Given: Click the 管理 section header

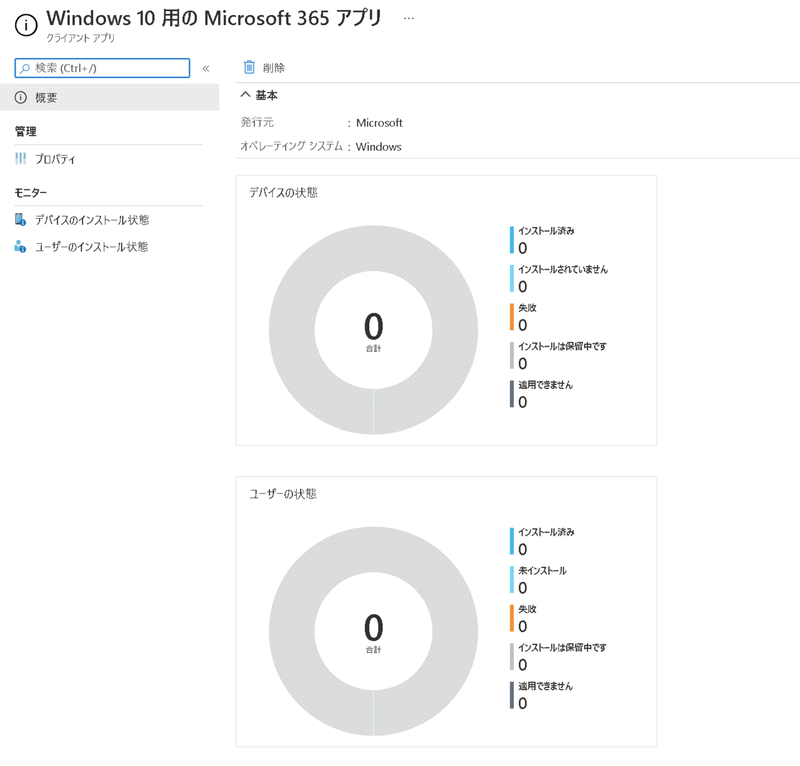Looking at the screenshot, I should [x=26, y=132].
